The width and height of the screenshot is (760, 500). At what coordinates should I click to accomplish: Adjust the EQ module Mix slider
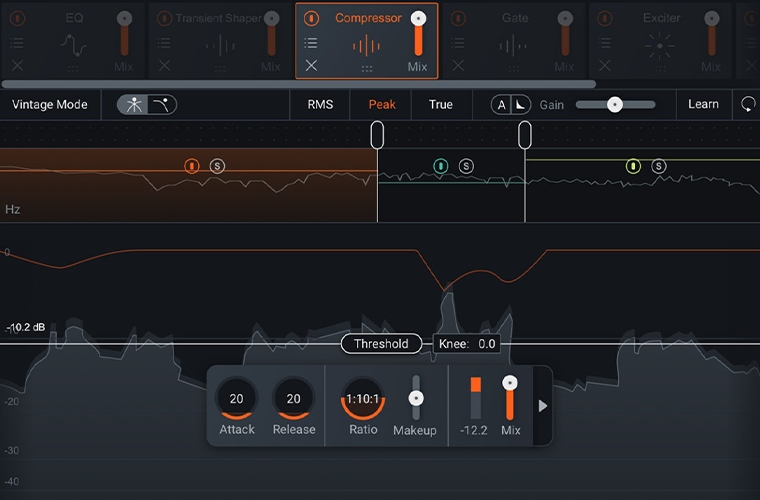point(125,34)
